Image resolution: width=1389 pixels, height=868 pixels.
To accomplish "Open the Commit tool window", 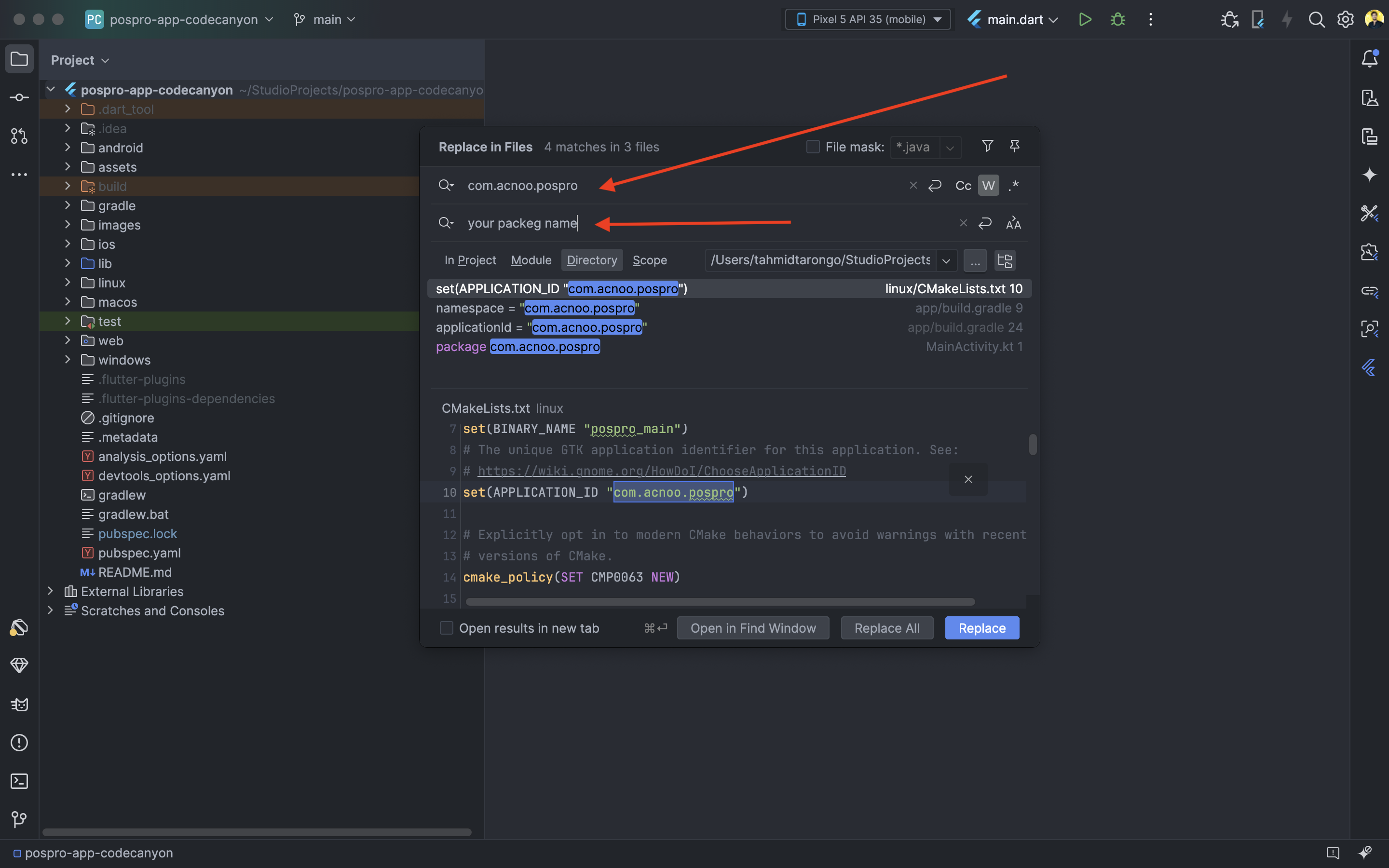I will (x=19, y=97).
